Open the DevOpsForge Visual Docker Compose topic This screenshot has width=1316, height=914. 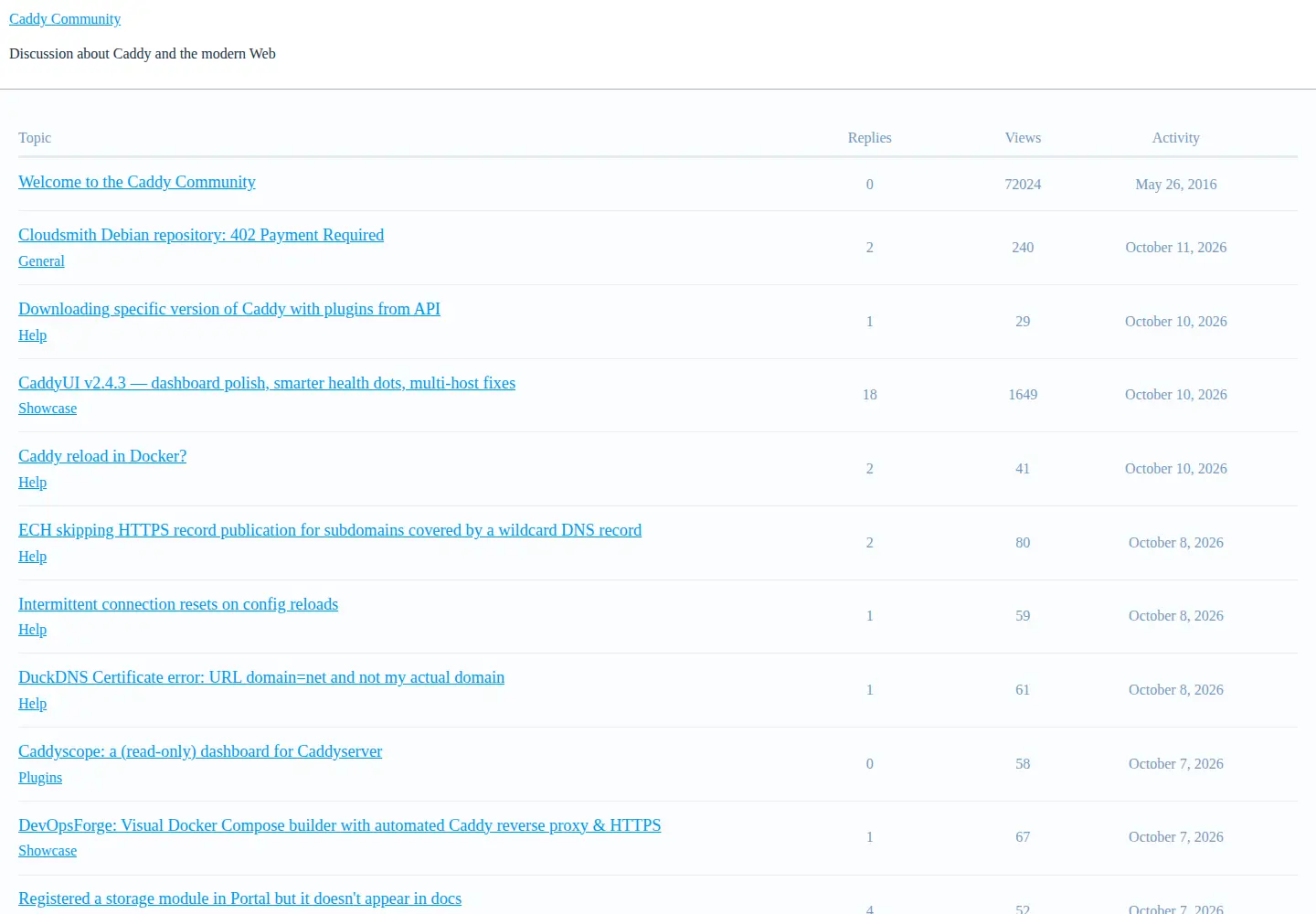(x=340, y=825)
